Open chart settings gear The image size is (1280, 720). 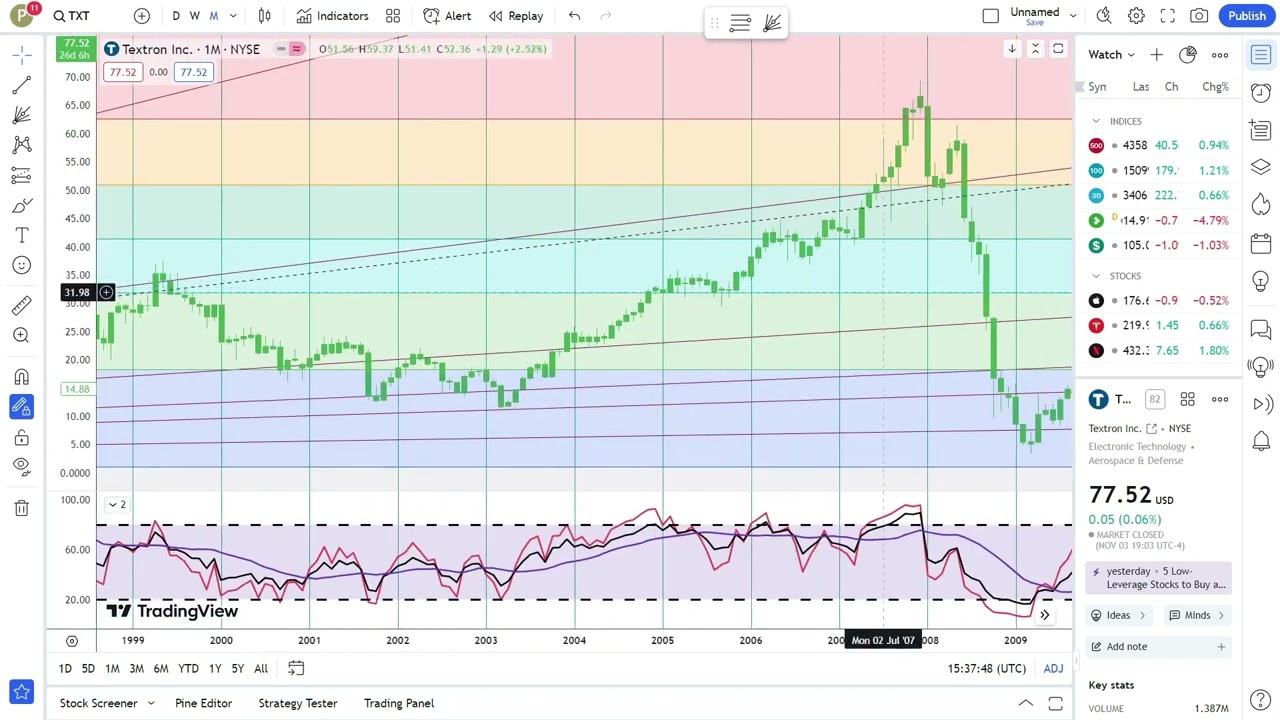tap(1136, 16)
